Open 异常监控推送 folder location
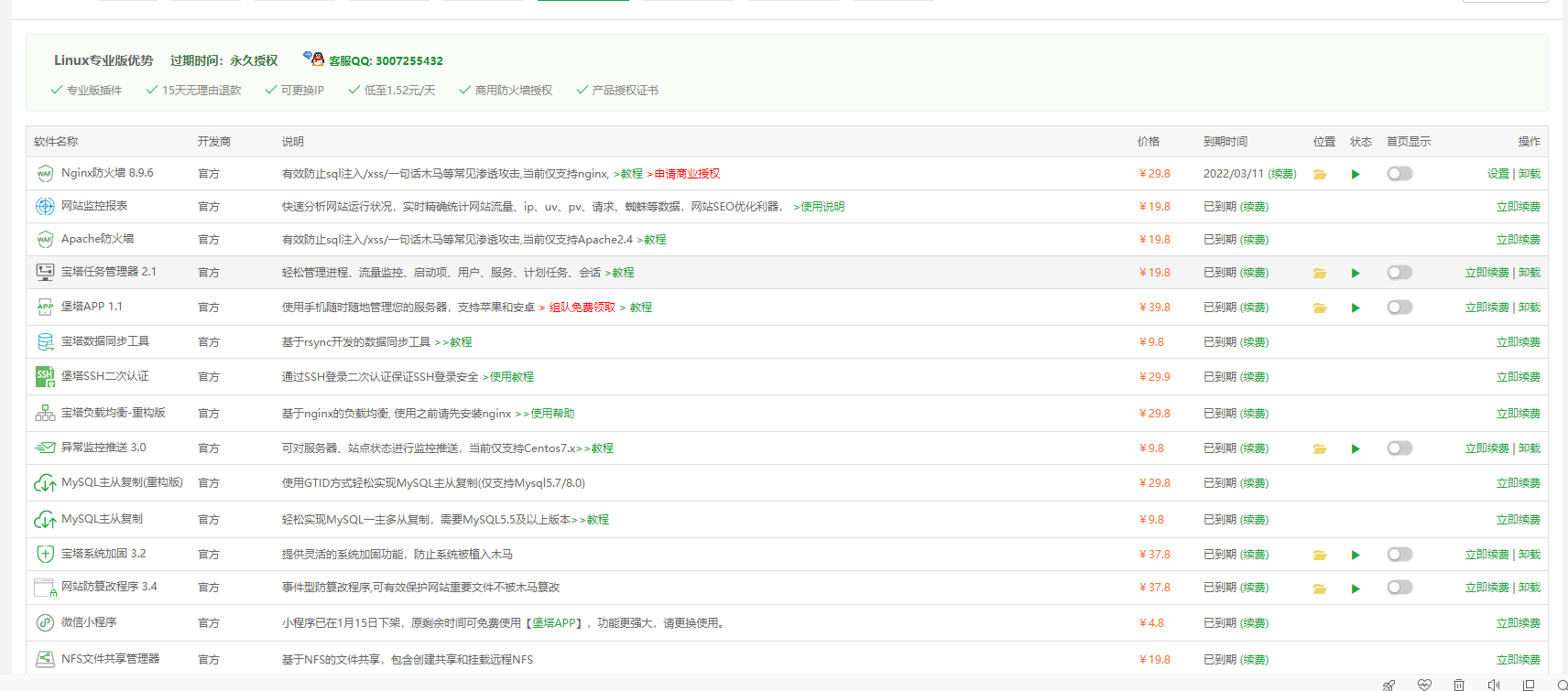The width and height of the screenshot is (1568, 691). (1320, 448)
